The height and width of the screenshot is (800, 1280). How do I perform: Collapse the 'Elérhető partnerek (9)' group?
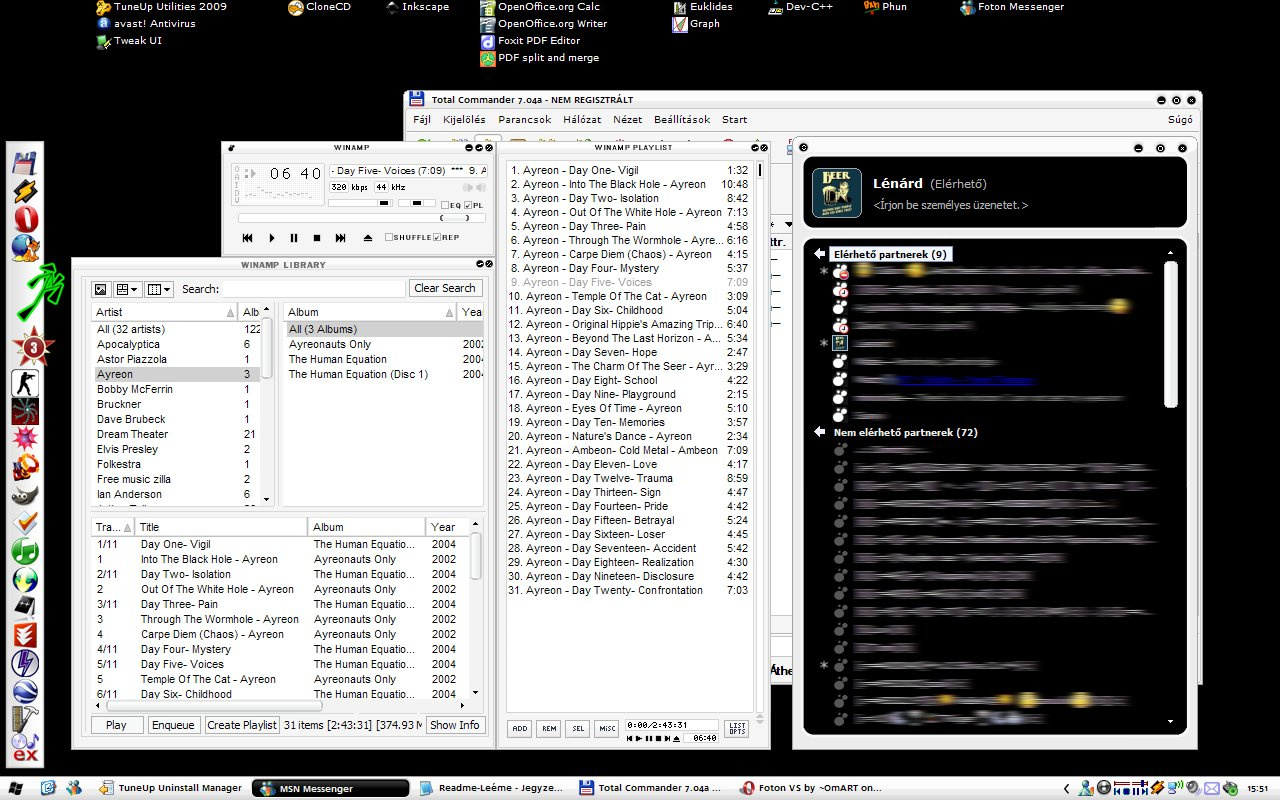coord(820,254)
